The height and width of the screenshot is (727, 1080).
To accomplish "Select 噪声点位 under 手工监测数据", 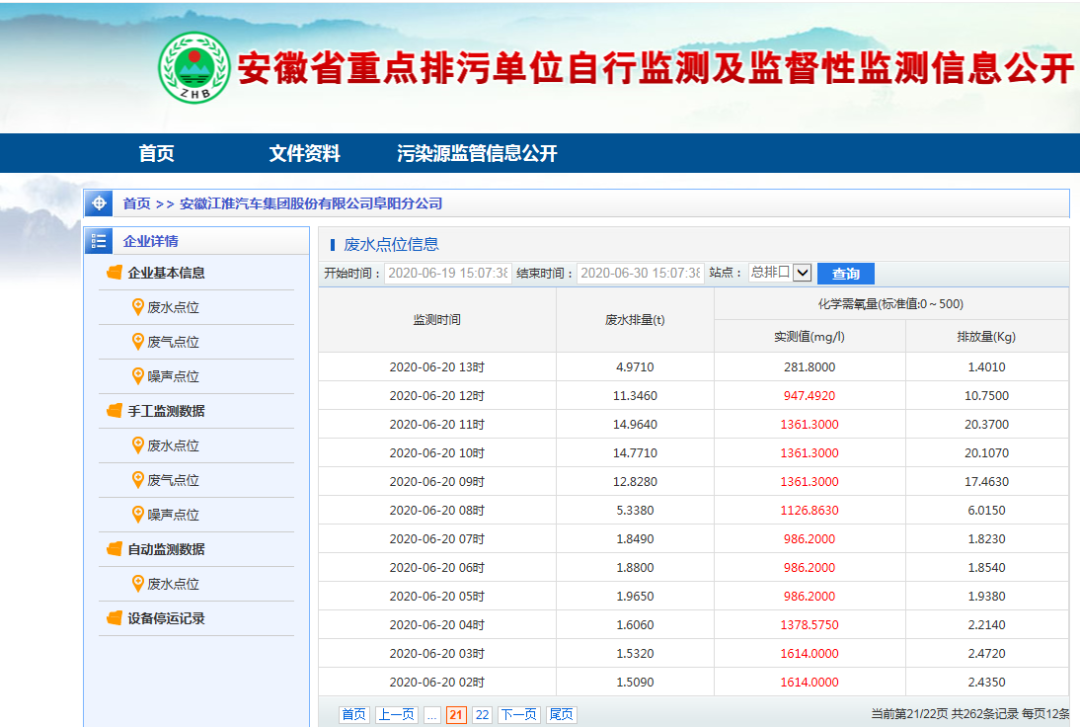I will coord(173,515).
